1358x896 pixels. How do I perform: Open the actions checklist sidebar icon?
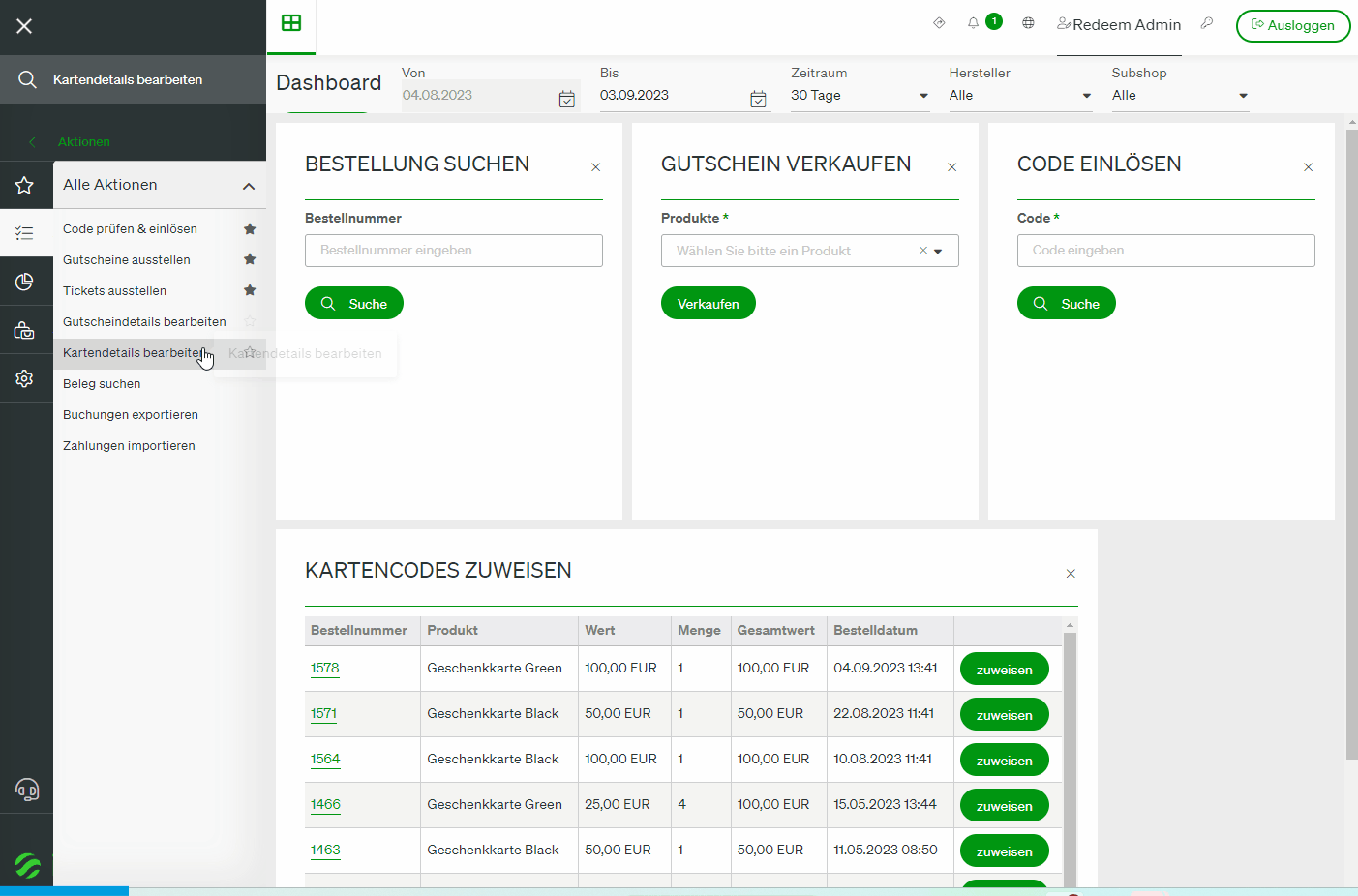[x=25, y=233]
